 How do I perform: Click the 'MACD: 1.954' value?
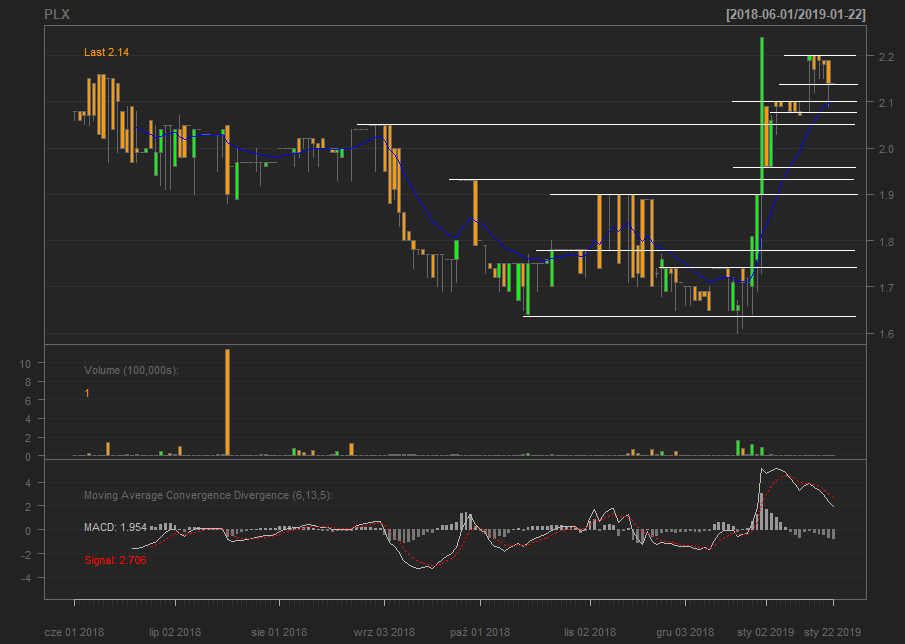click(115, 527)
